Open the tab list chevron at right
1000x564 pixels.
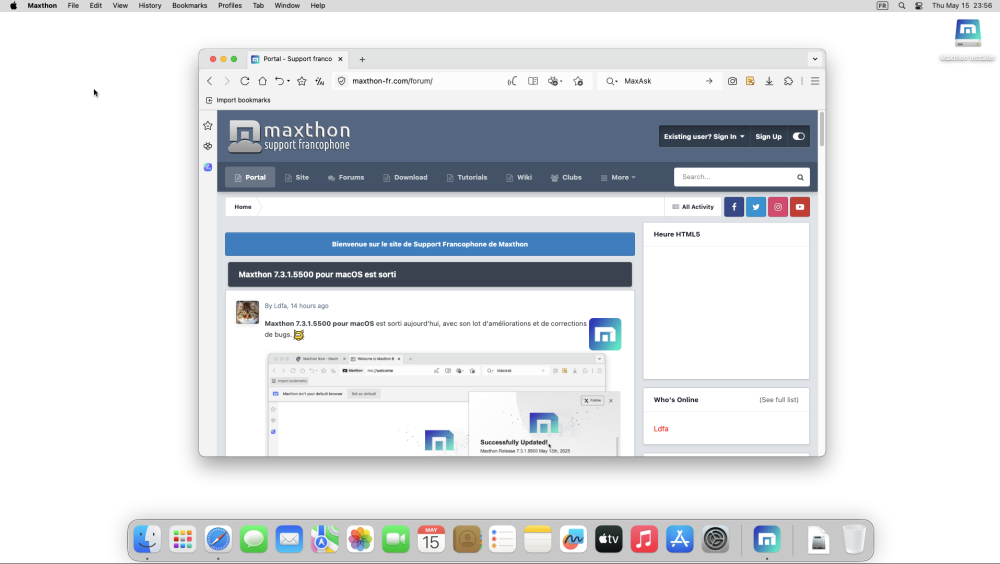(x=815, y=59)
